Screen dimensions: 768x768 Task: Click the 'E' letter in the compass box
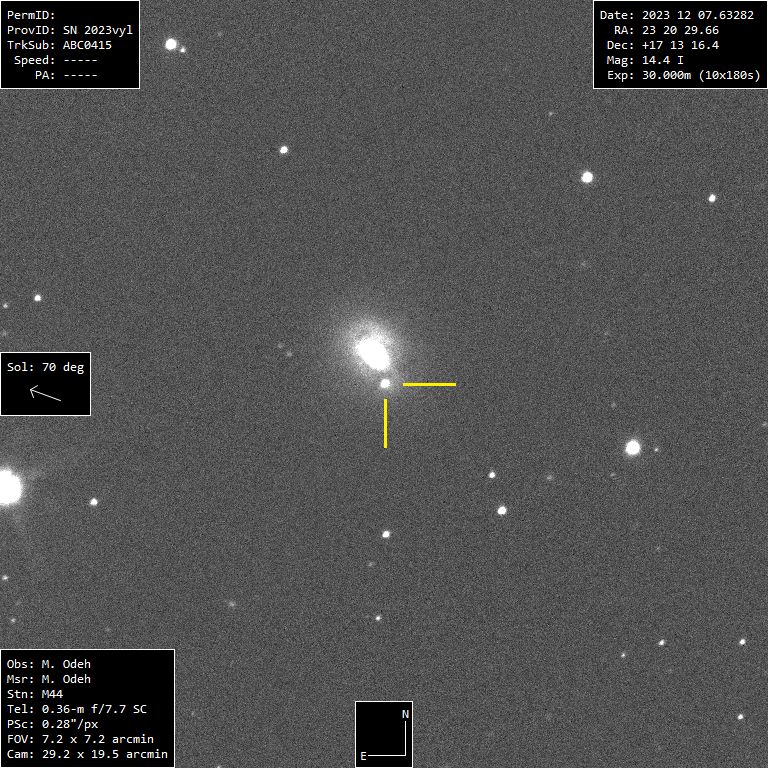(x=363, y=756)
